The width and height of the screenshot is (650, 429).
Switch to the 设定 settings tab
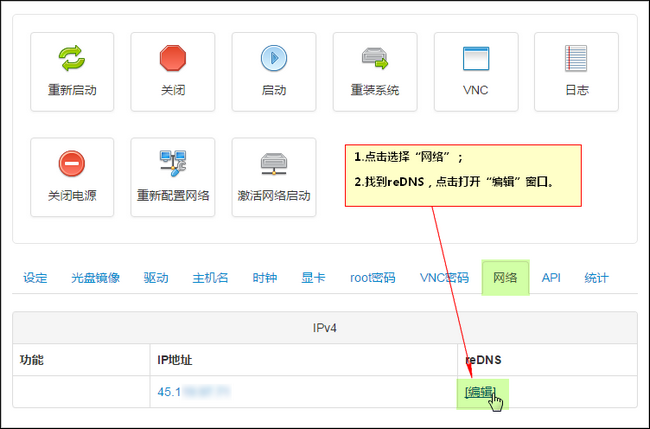click(36, 278)
